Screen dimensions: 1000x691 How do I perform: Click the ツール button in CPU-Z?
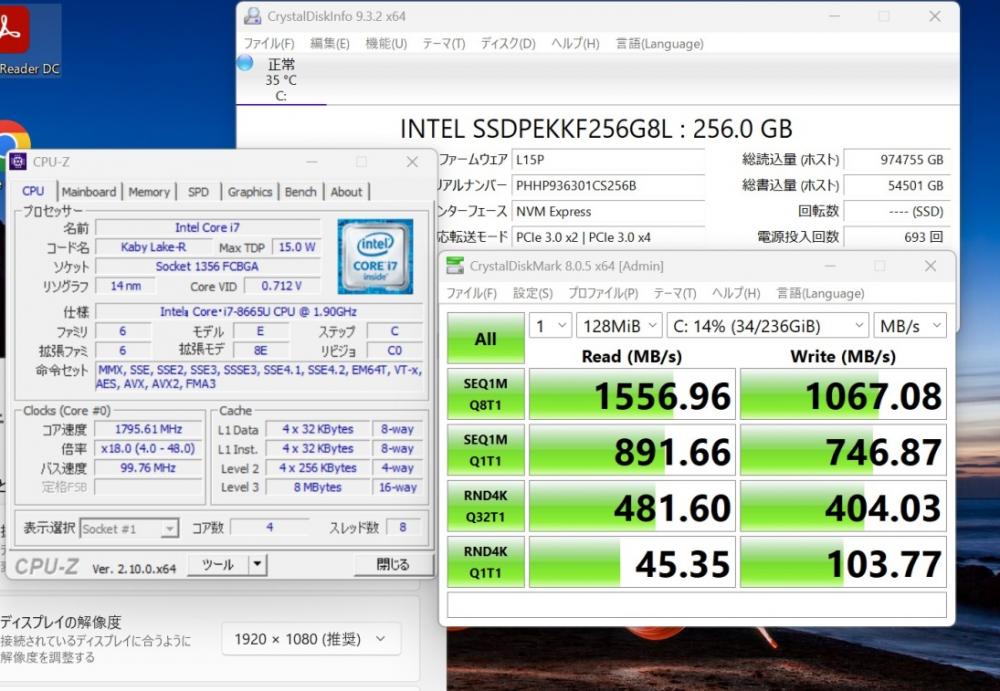click(x=218, y=565)
